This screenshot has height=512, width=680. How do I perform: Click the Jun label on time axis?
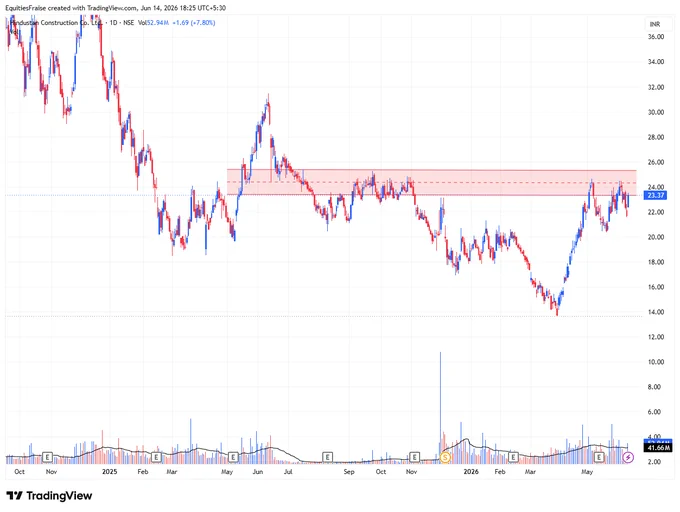(258, 472)
